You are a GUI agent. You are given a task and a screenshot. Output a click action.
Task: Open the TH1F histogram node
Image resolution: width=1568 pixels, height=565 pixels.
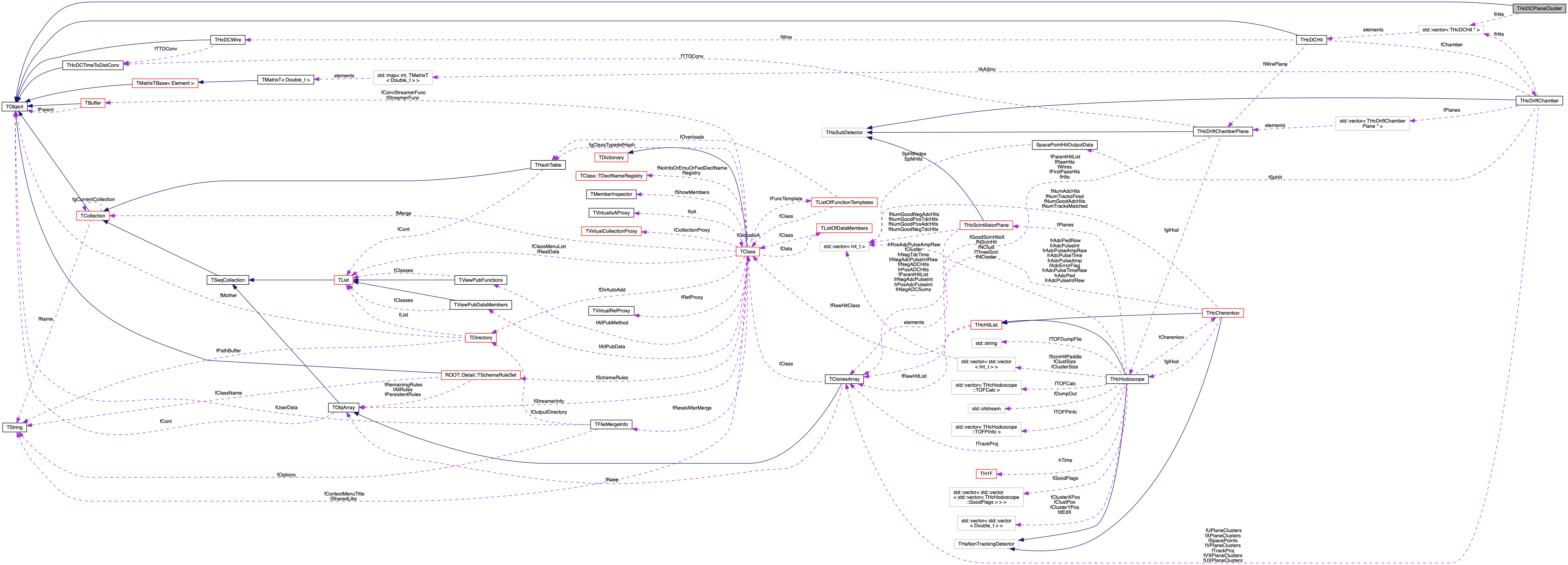(986, 474)
